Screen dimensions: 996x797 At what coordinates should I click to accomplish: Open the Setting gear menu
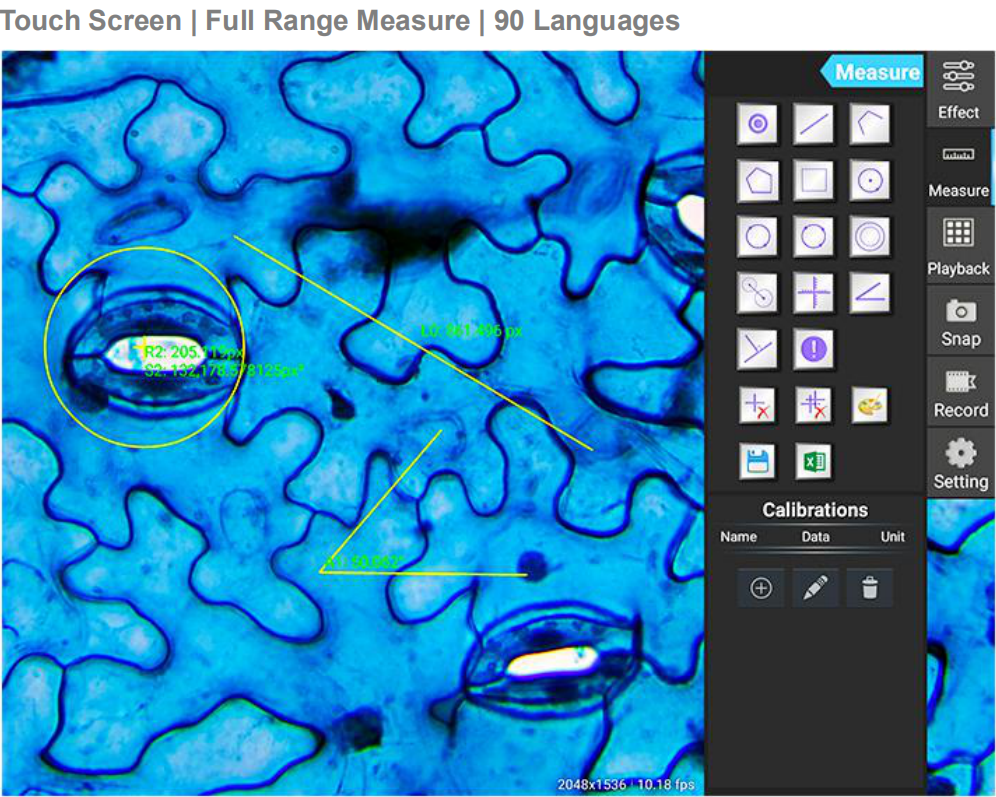(x=960, y=464)
